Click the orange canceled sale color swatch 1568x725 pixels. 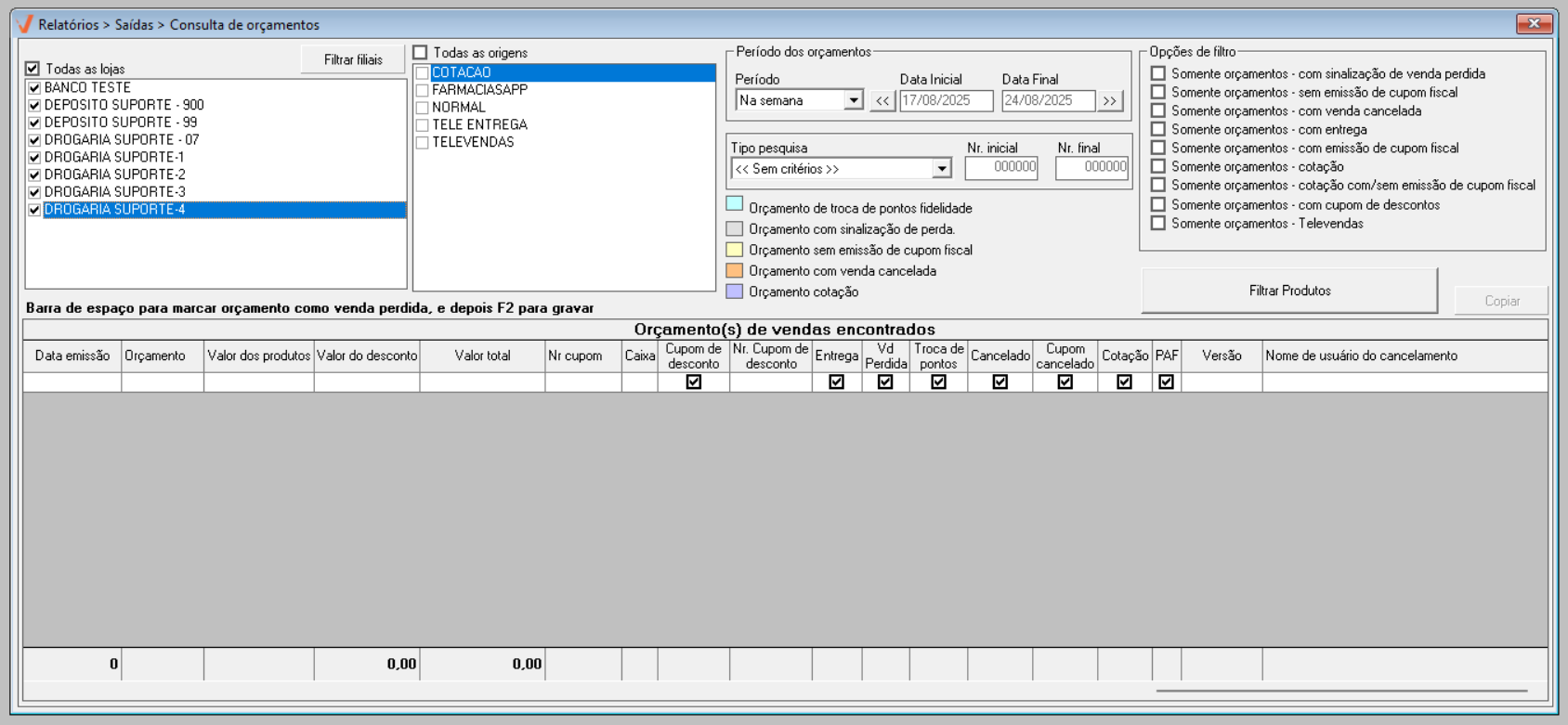[x=735, y=271]
